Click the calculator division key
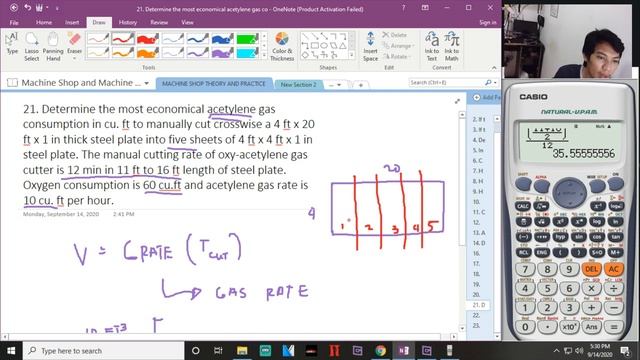Image resolution: width=640 pixels, height=360 pixels. pyautogui.click(x=613, y=288)
